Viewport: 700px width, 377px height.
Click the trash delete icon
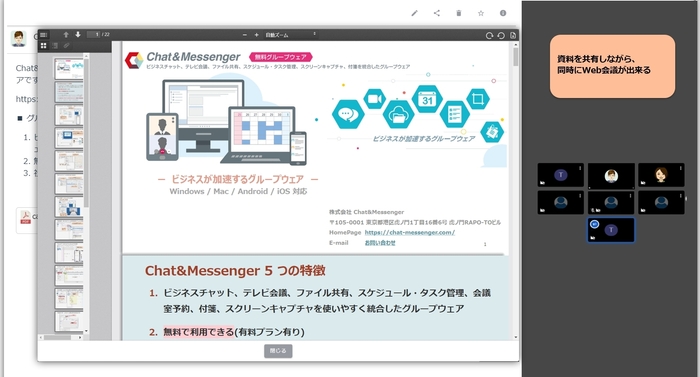[x=458, y=13]
